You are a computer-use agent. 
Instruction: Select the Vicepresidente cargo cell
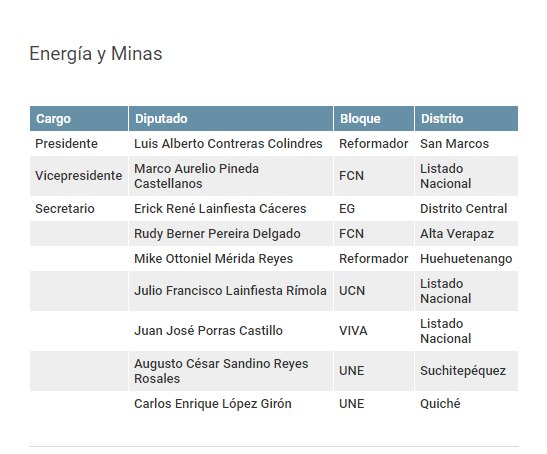pyautogui.click(x=79, y=176)
